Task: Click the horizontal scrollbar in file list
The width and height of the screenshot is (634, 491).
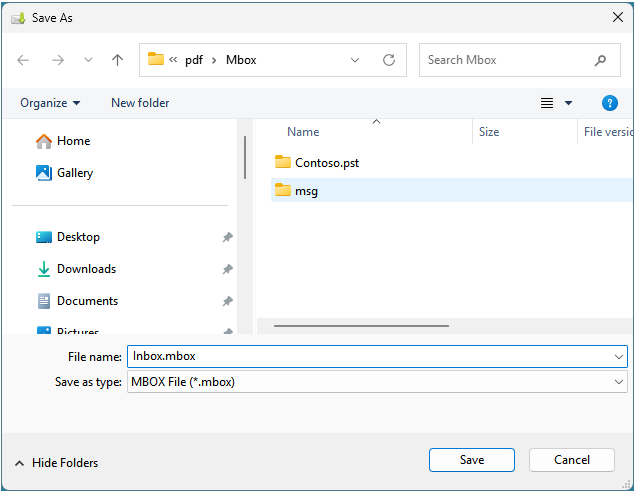Action: 360,325
